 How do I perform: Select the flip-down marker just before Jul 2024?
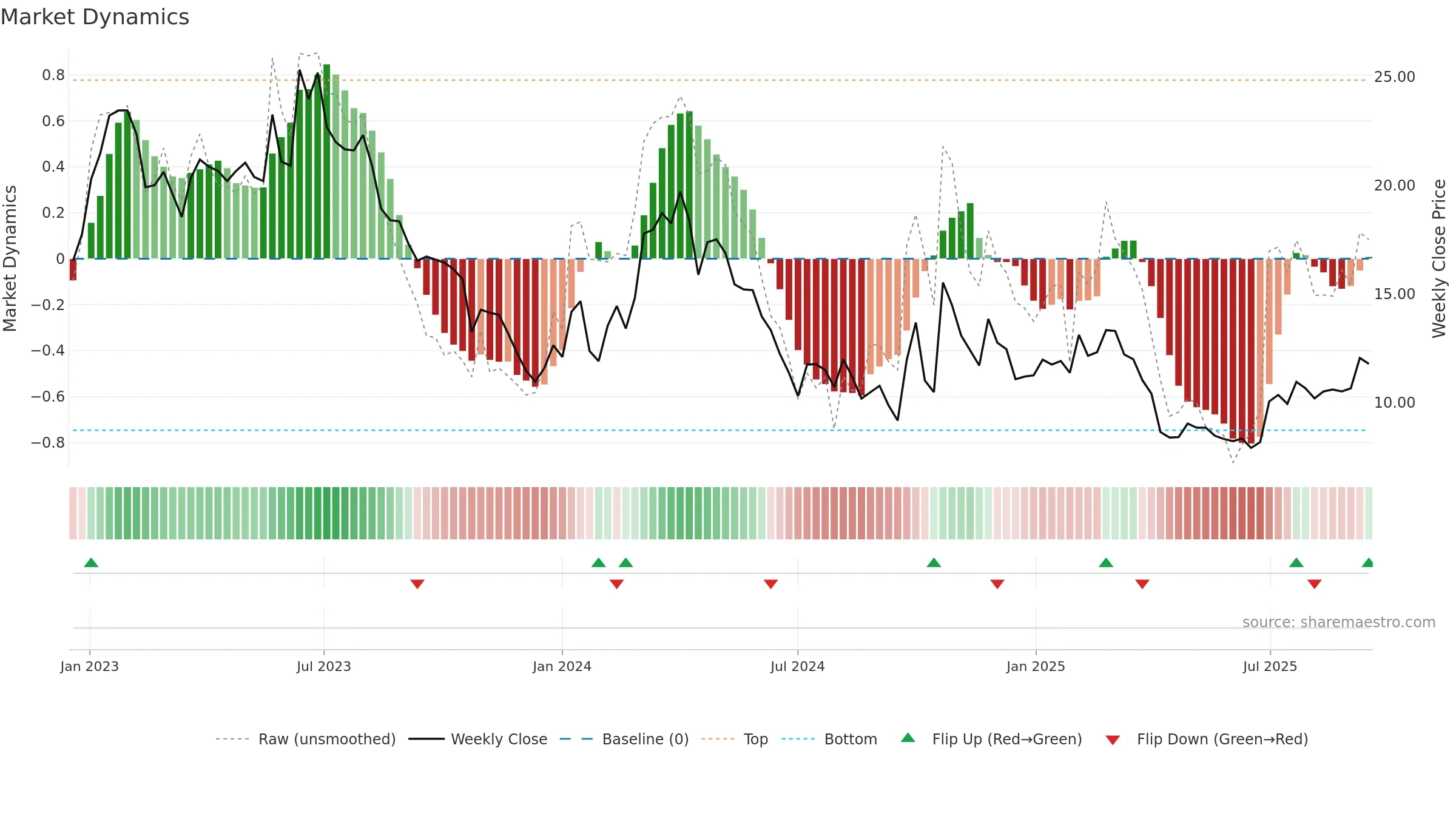point(771,584)
